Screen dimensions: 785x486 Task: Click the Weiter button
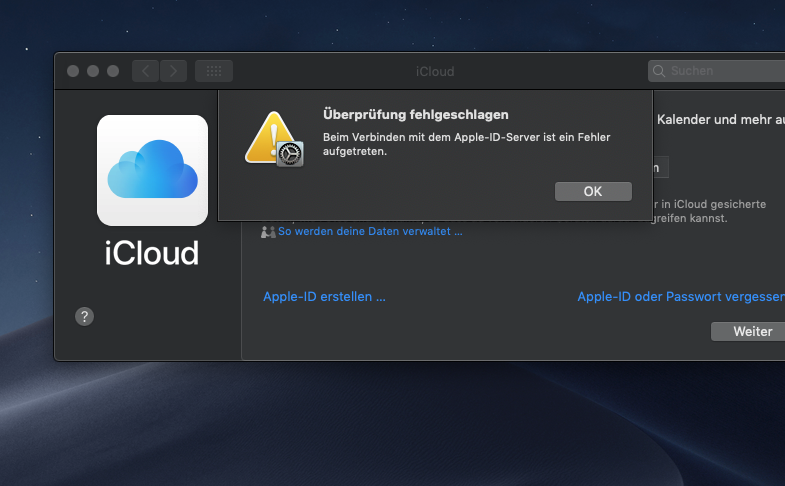pyautogui.click(x=748, y=331)
